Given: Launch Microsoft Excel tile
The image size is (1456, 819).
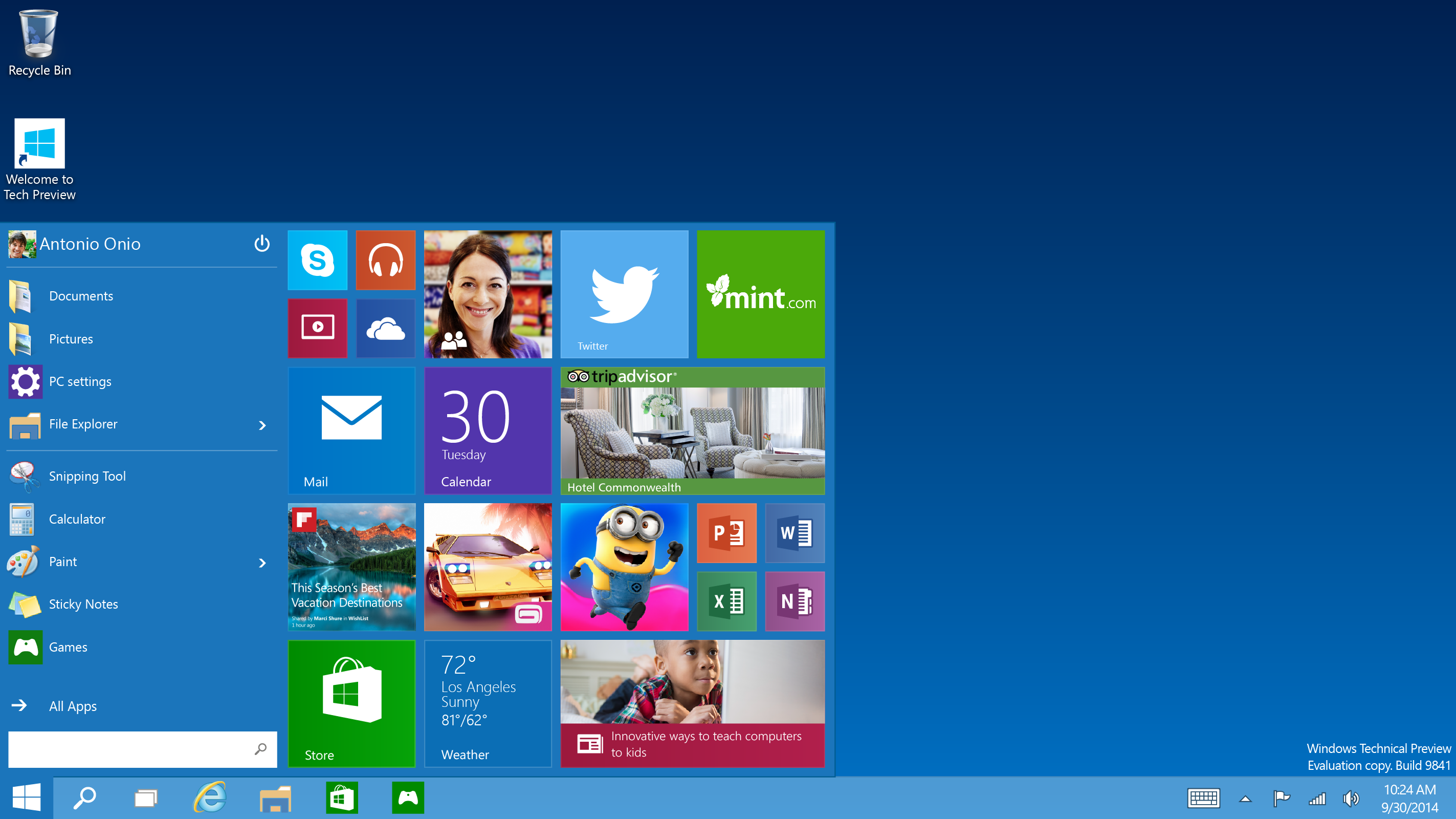Looking at the screenshot, I should click(x=727, y=600).
